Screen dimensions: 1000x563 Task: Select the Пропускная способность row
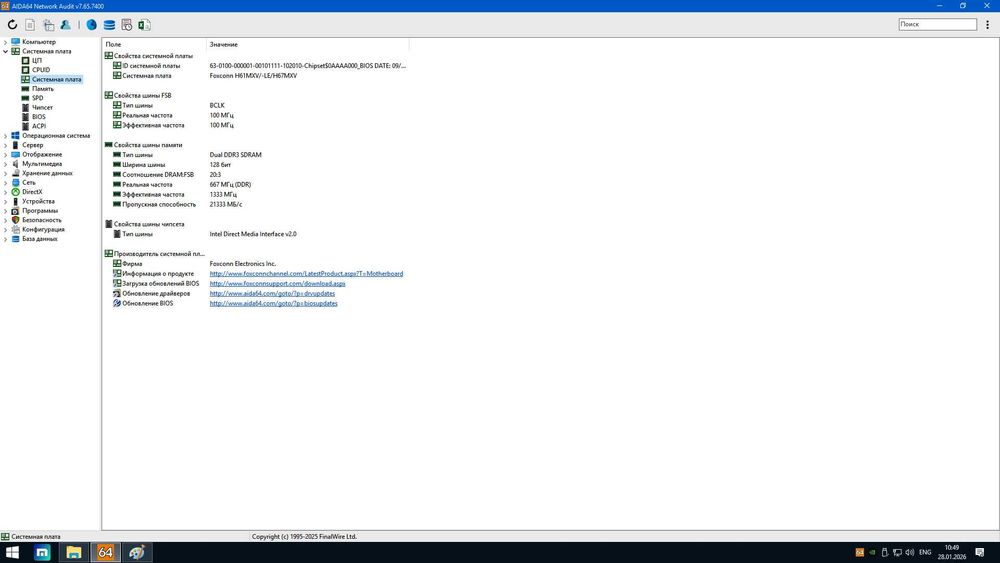[x=255, y=205]
